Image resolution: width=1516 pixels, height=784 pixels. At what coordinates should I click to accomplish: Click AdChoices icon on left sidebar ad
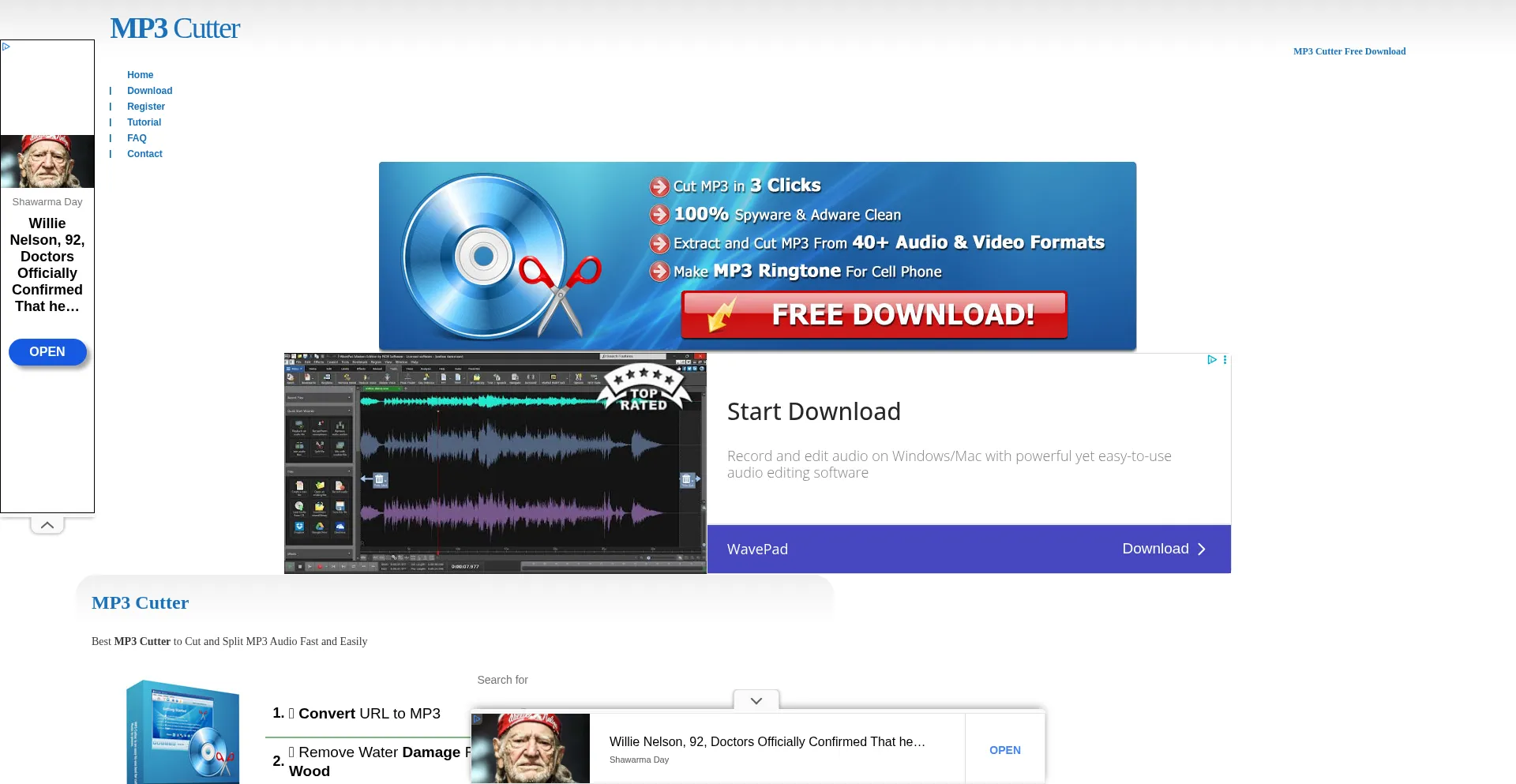(6, 47)
